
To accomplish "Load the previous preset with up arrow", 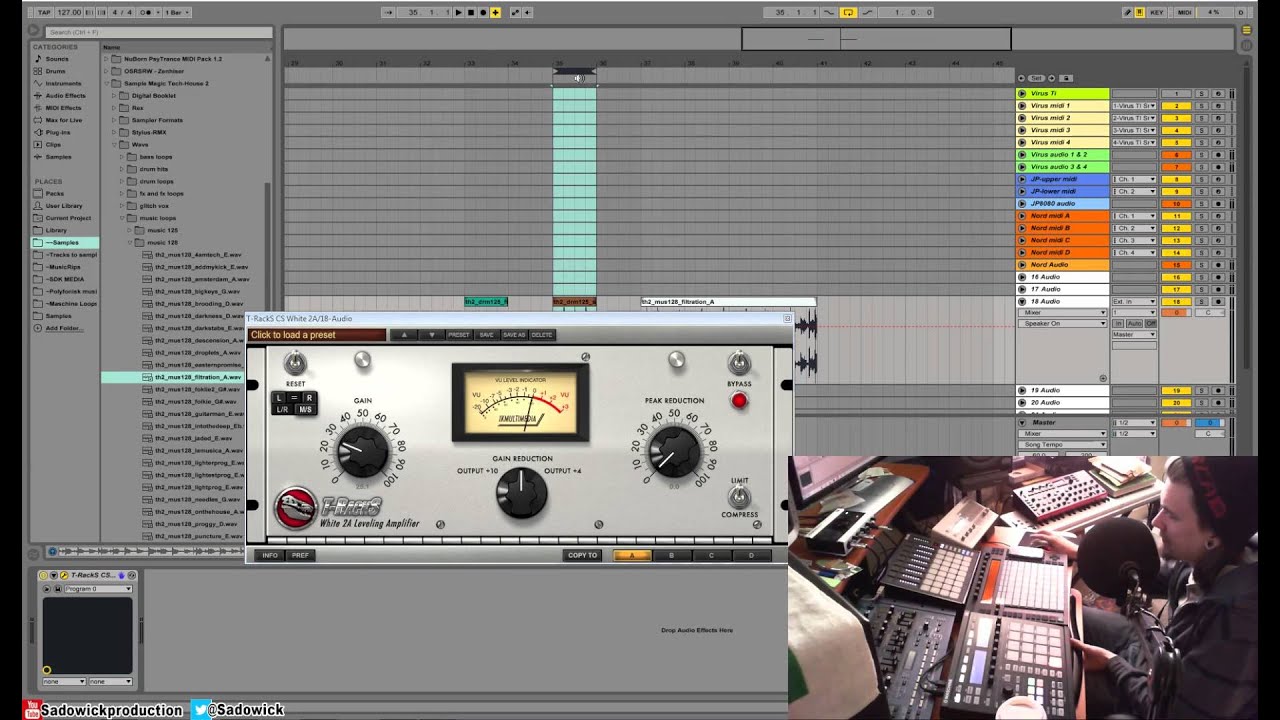I will [404, 335].
